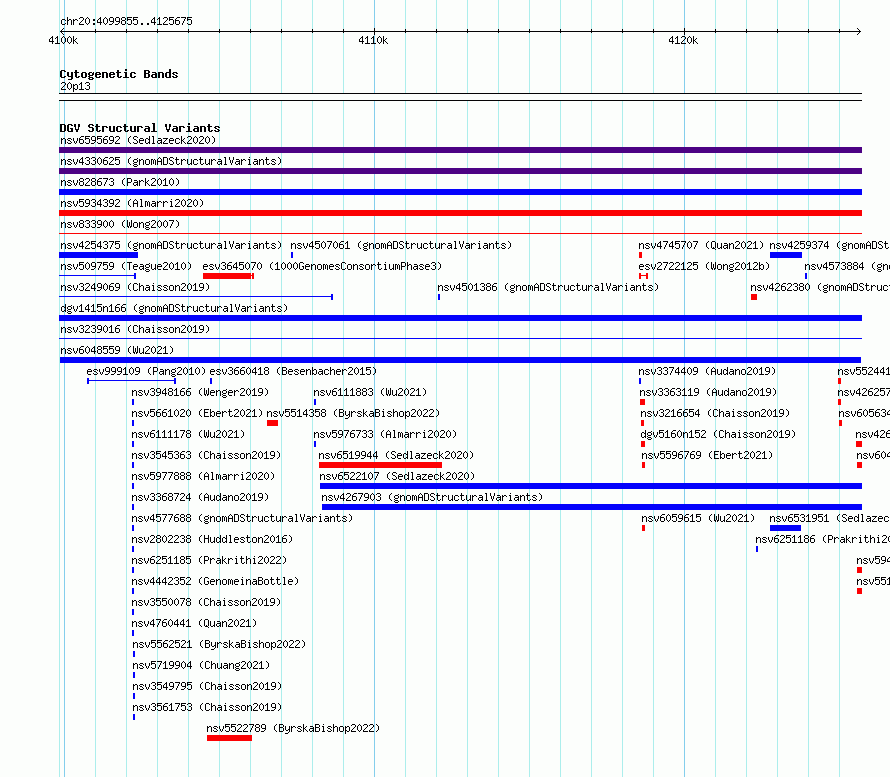Click nsv4267903 (gnomADStructuralVariants) label
This screenshot has height=777, width=890.
click(432, 497)
